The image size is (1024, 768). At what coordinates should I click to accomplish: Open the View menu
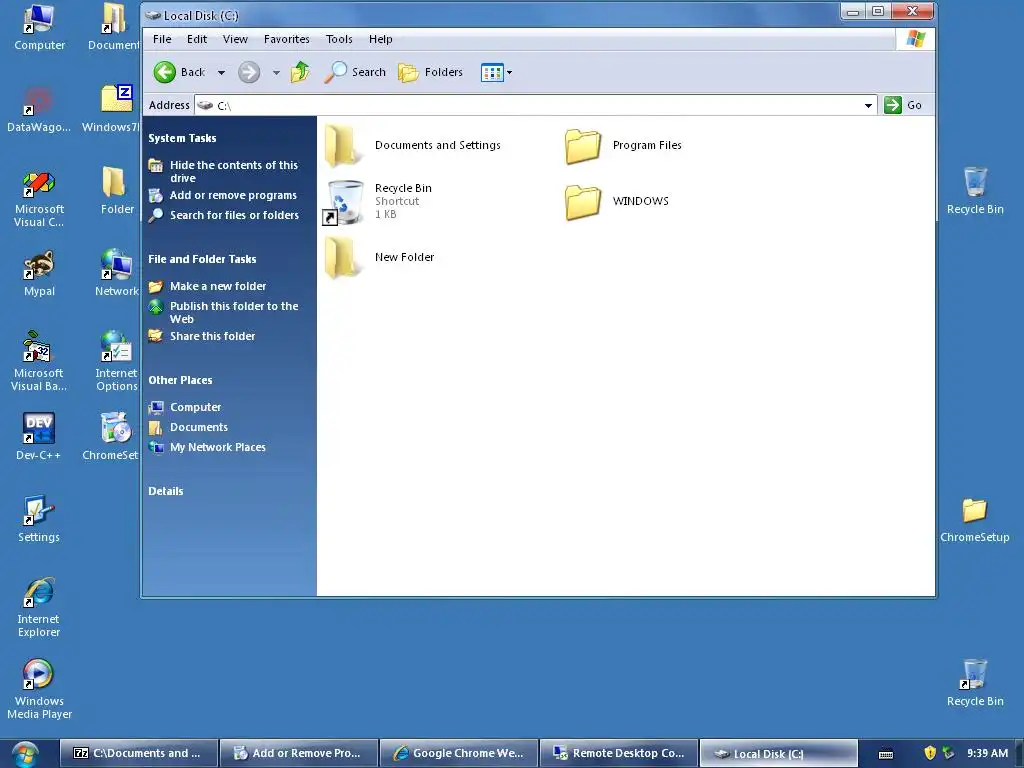pyautogui.click(x=235, y=39)
